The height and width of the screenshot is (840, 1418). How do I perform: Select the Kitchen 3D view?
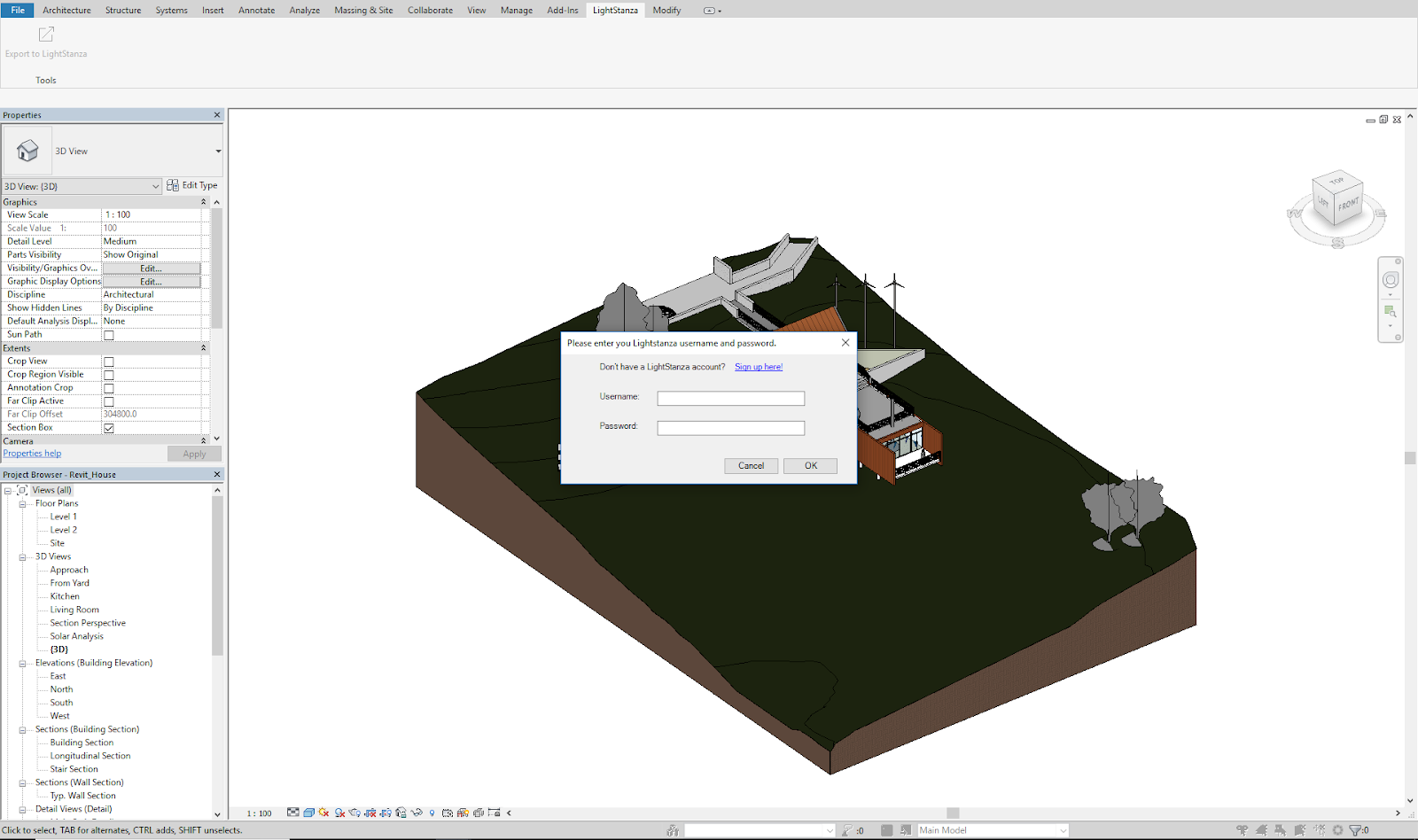click(x=65, y=596)
